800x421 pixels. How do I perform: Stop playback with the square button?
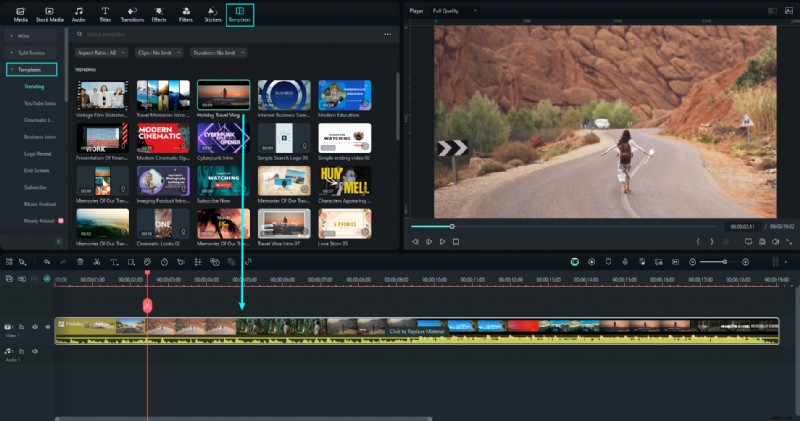[456, 241]
